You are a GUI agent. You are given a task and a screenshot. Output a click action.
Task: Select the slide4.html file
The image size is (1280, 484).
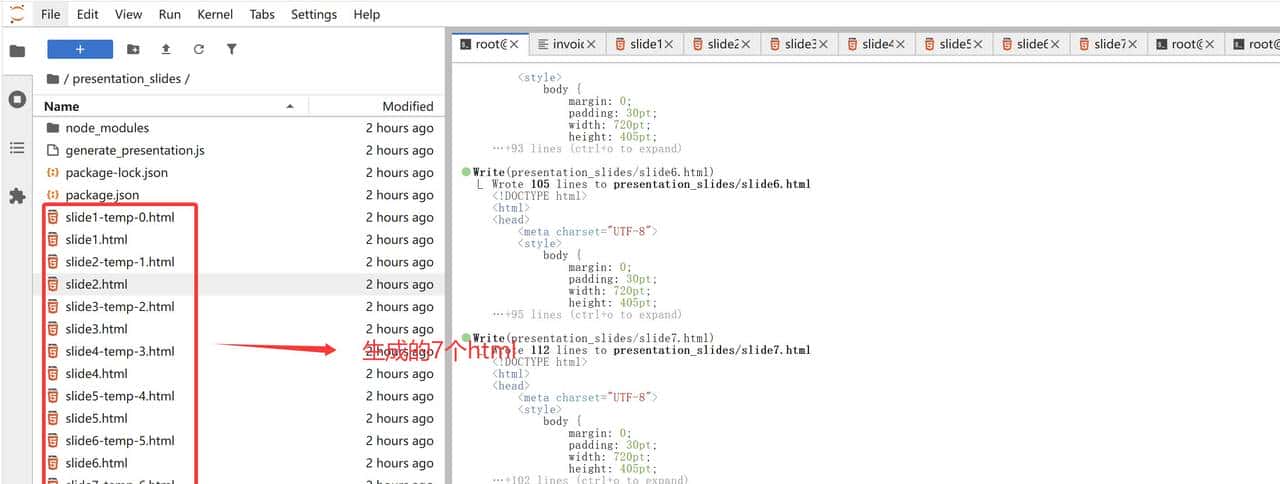[x=96, y=374]
